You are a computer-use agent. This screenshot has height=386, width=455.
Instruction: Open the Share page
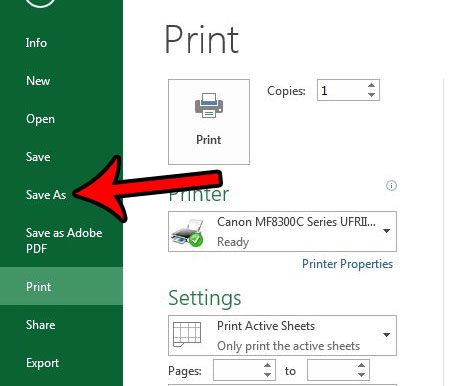[40, 324]
